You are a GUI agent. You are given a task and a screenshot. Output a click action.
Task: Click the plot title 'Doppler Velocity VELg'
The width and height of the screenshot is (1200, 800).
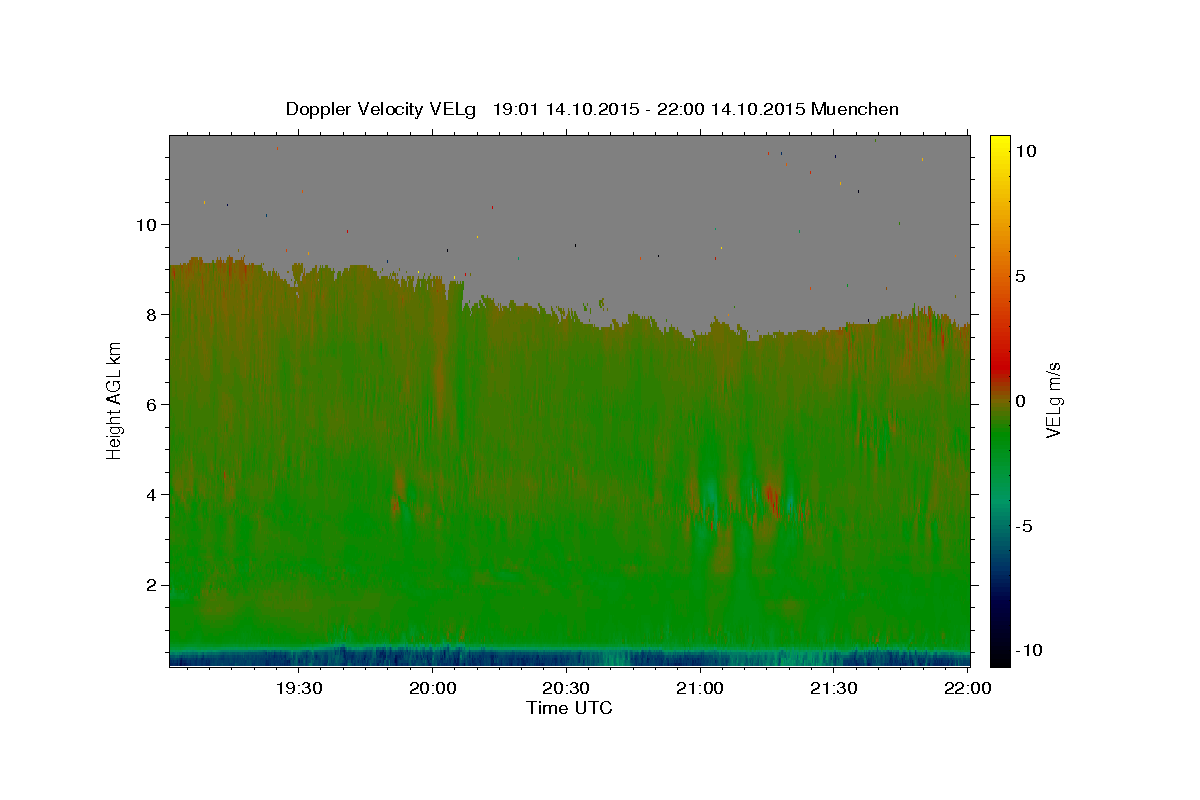[x=383, y=109]
